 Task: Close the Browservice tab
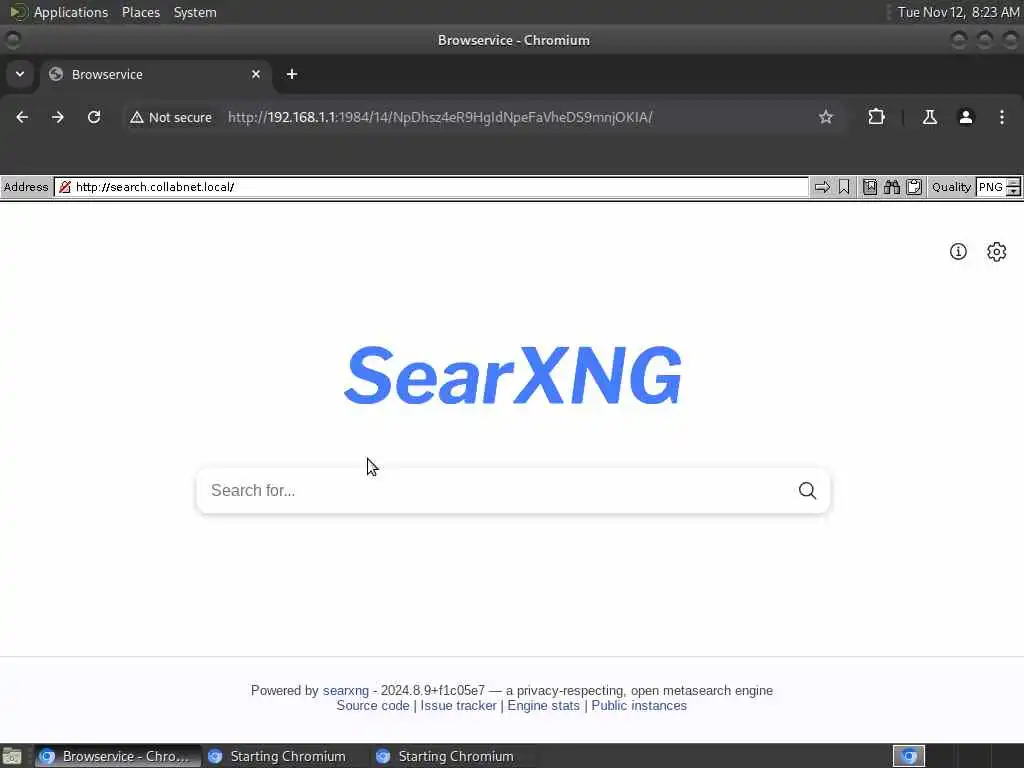256,74
